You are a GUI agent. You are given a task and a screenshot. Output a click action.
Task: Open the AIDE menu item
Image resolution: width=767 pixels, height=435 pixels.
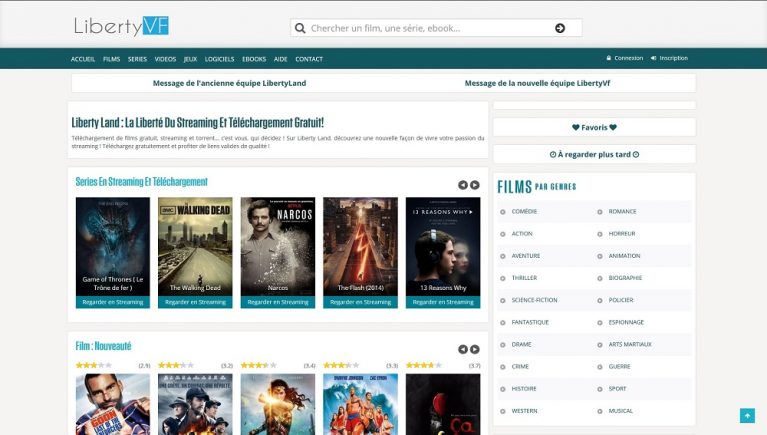[x=280, y=59]
